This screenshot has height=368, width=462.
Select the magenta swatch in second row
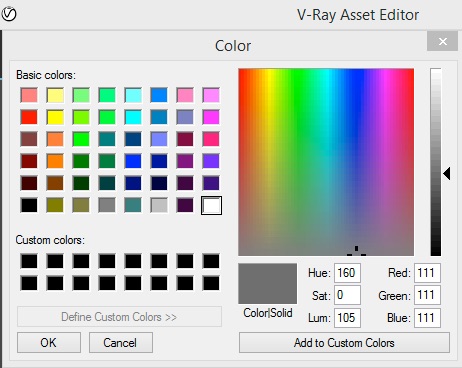point(211,117)
